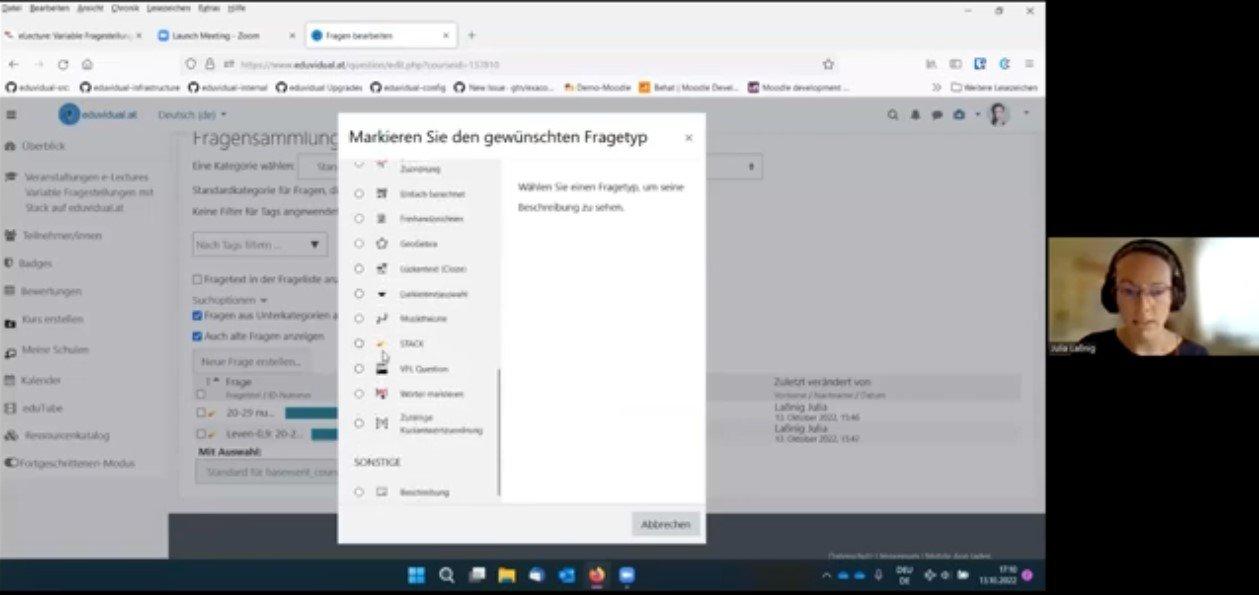The height and width of the screenshot is (595, 1259).
Task: Open Firefox from the Windows taskbar
Action: (597, 575)
